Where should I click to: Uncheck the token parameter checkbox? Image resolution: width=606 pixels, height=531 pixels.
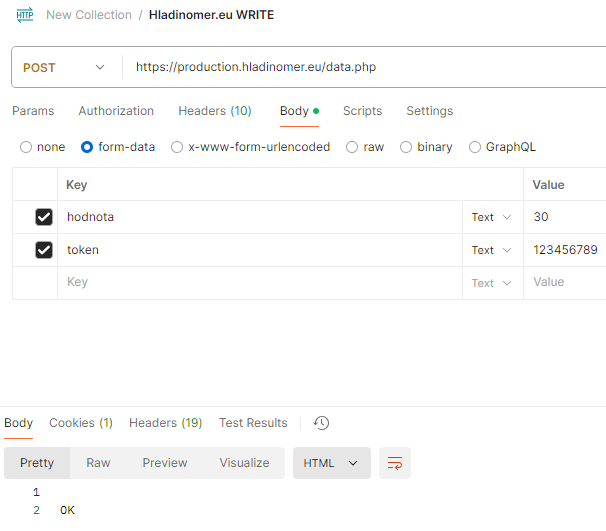click(x=44, y=250)
